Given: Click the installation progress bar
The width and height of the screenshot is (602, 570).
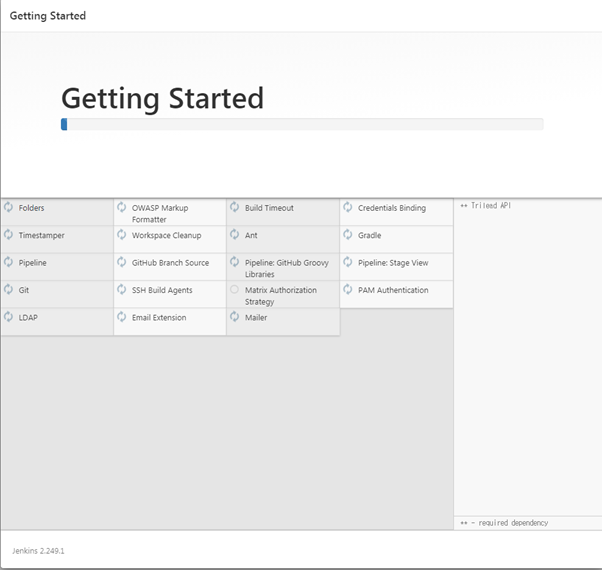Looking at the screenshot, I should coord(302,124).
